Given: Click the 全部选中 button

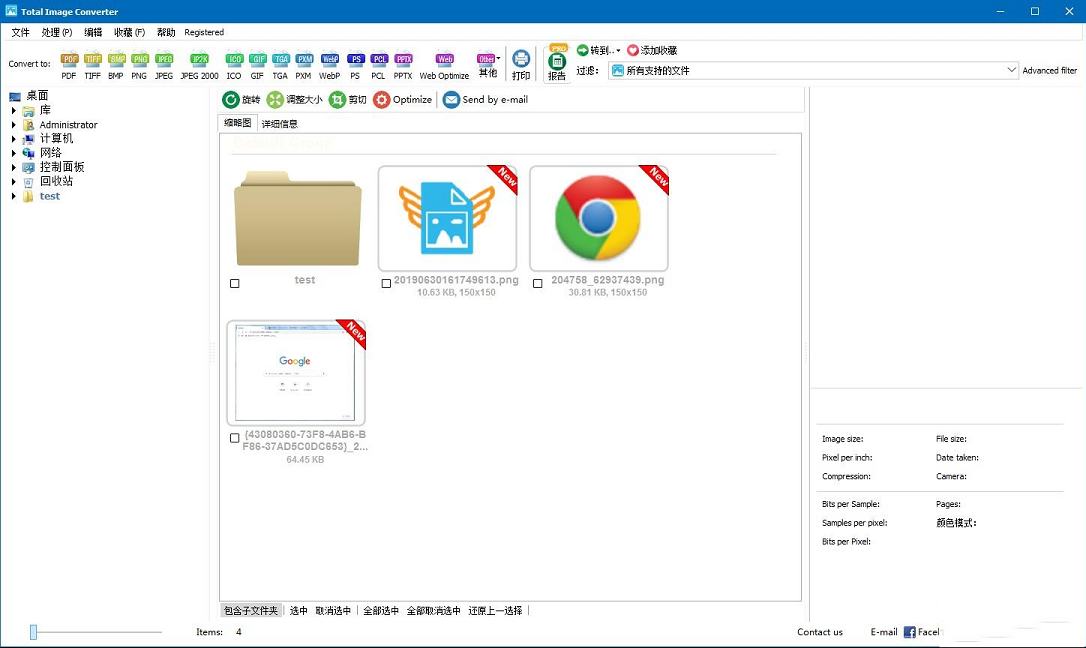Looking at the screenshot, I should coord(381,610).
